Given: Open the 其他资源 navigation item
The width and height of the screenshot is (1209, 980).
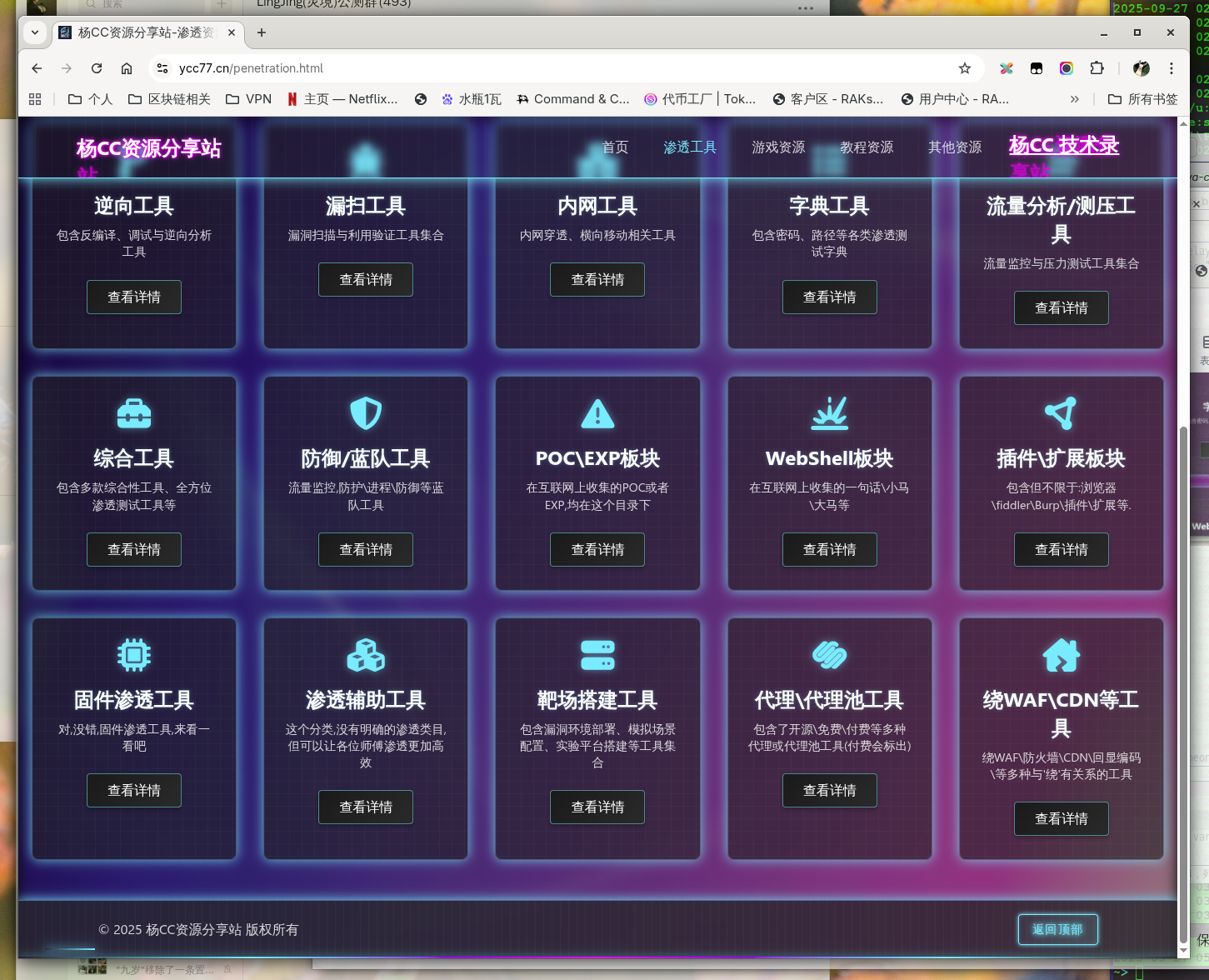Looking at the screenshot, I should pos(955,147).
